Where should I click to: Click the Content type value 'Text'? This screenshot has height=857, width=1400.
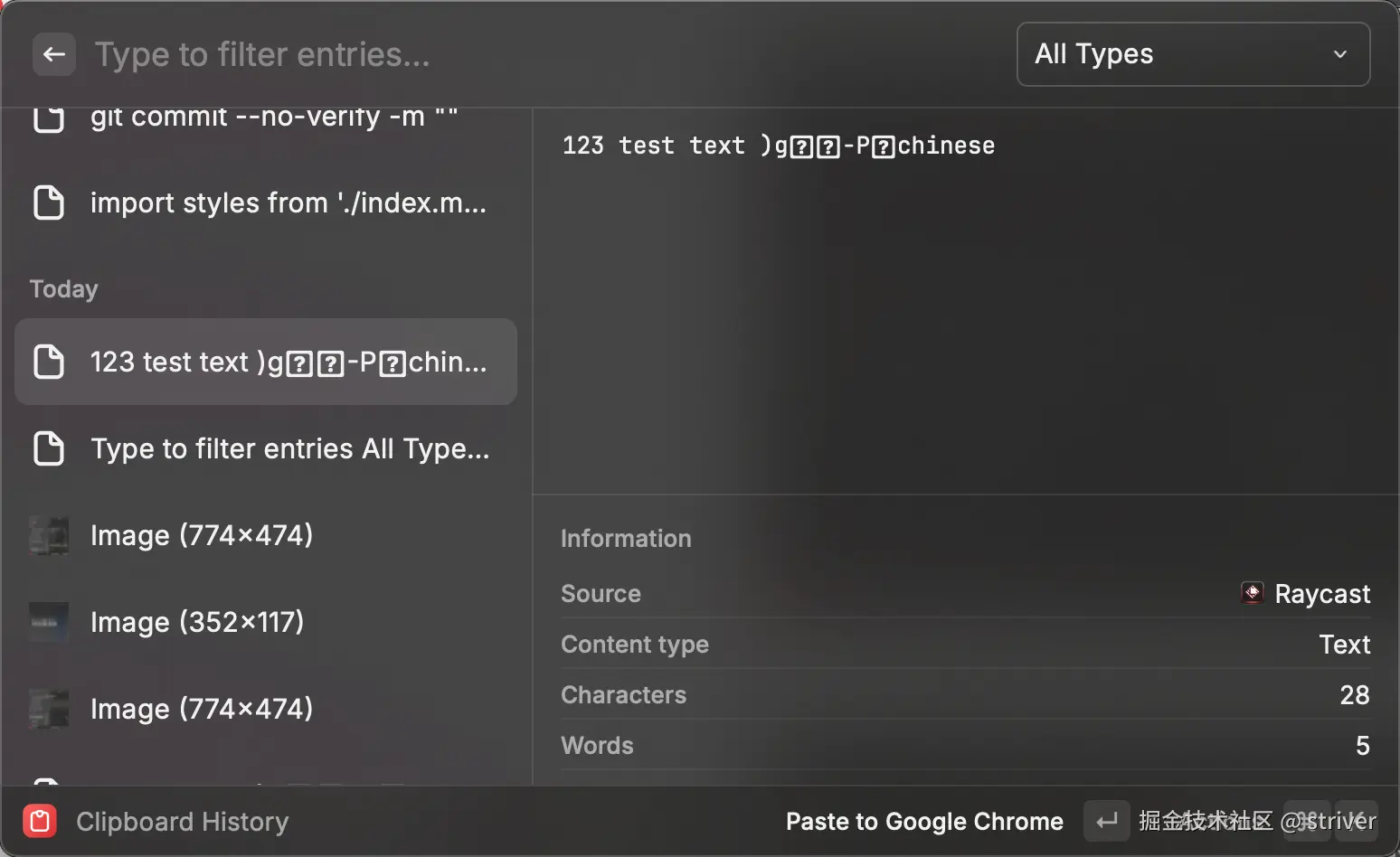click(1345, 644)
